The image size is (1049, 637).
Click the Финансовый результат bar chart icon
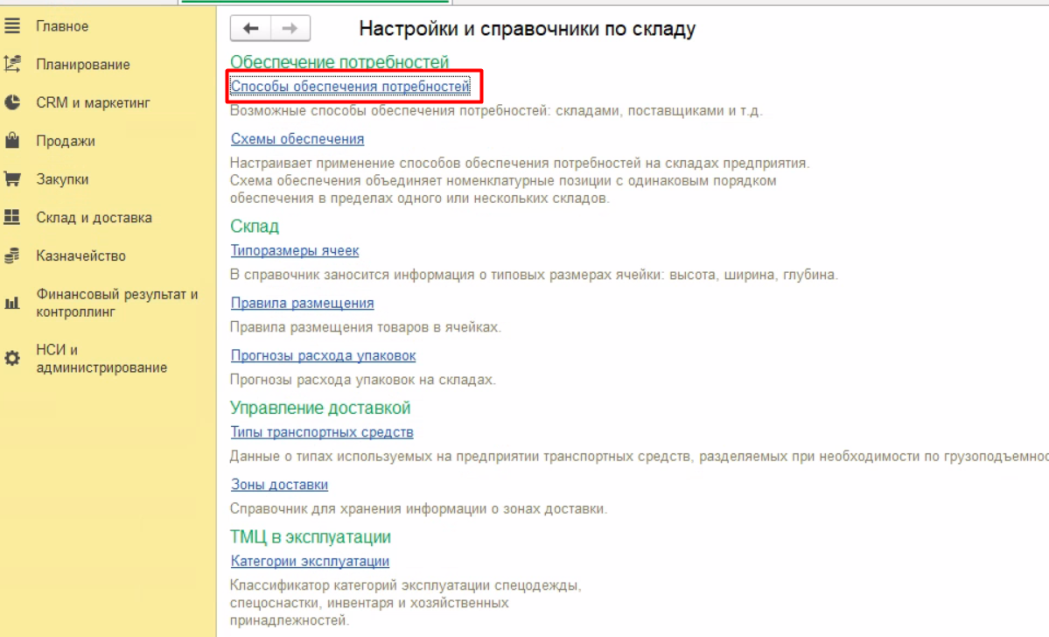tap(13, 302)
